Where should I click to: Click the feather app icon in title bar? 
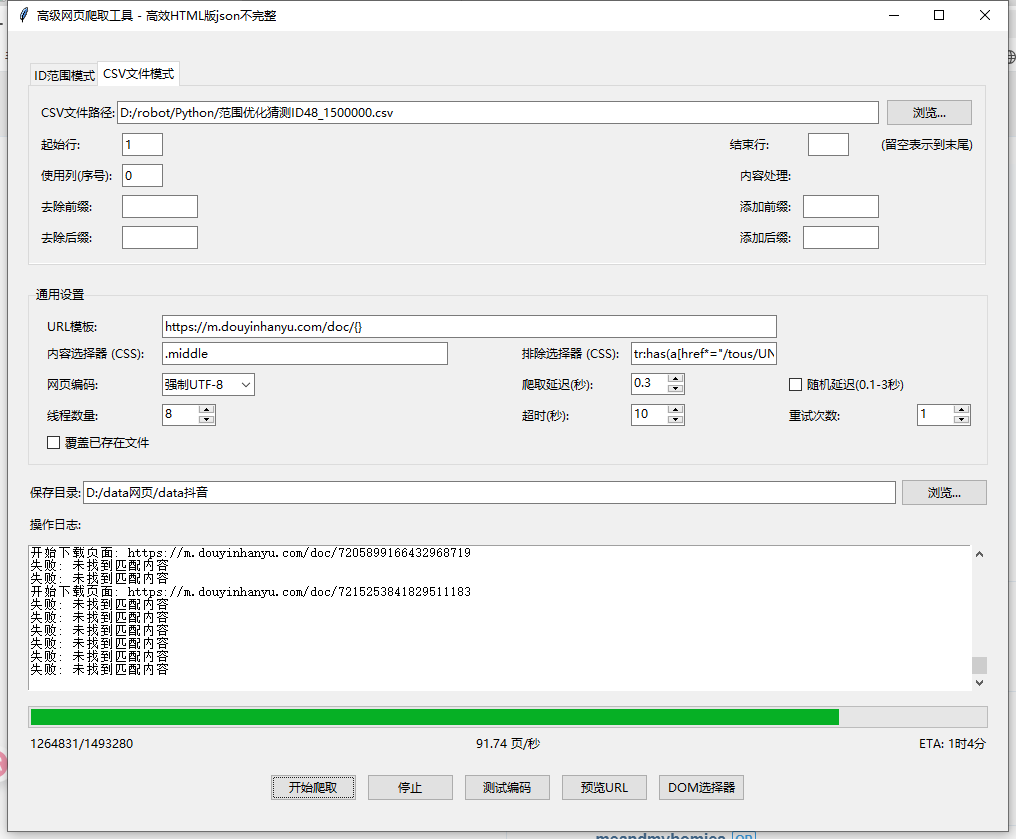22,15
